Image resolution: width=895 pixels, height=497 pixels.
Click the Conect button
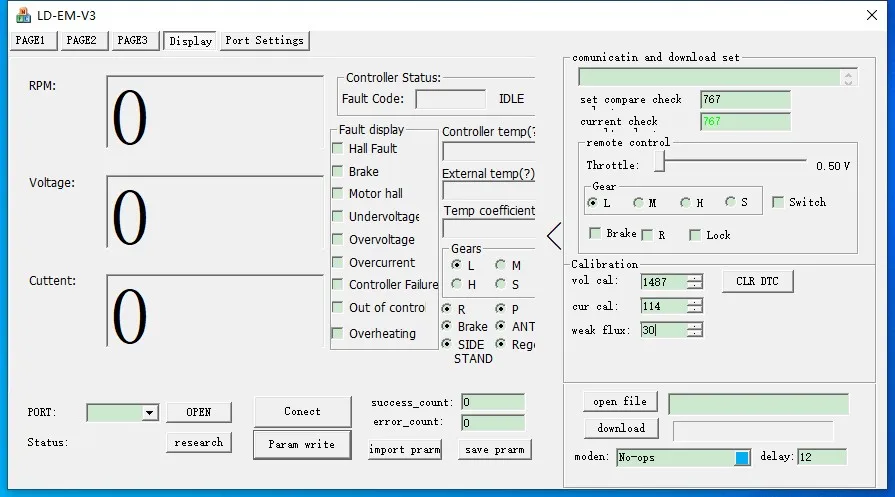[x=303, y=411]
